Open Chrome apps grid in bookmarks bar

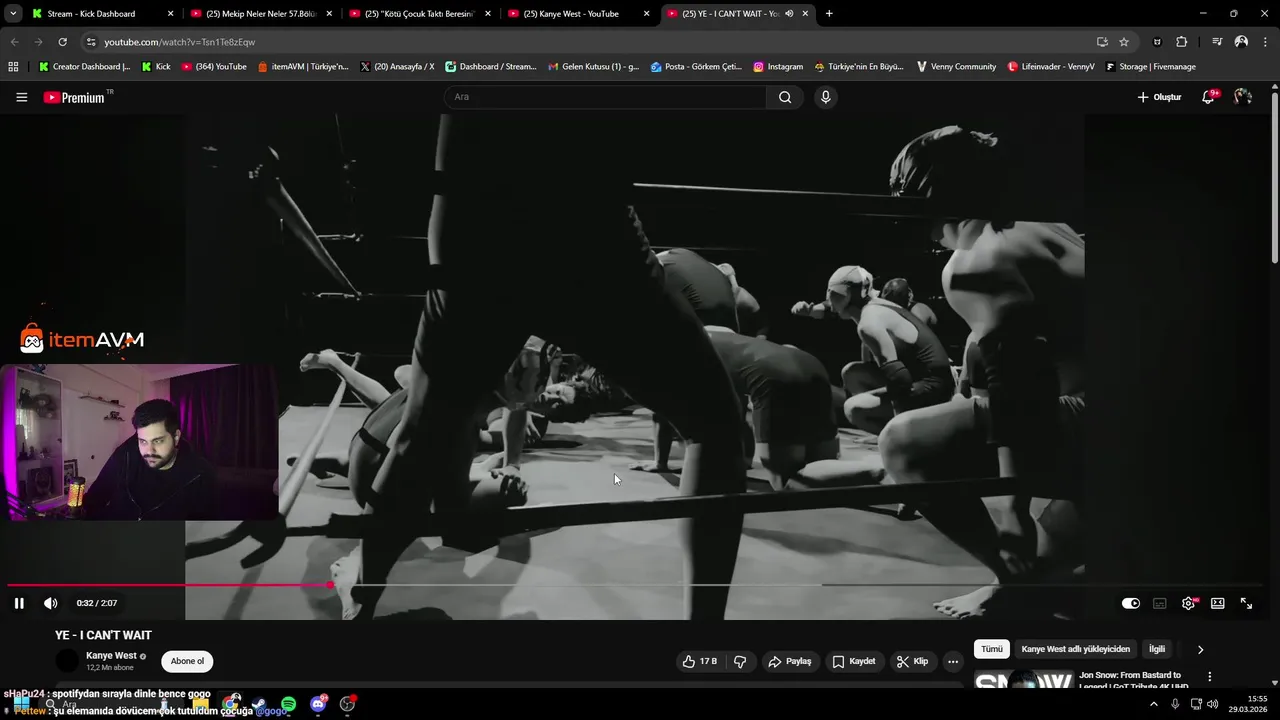(13, 67)
